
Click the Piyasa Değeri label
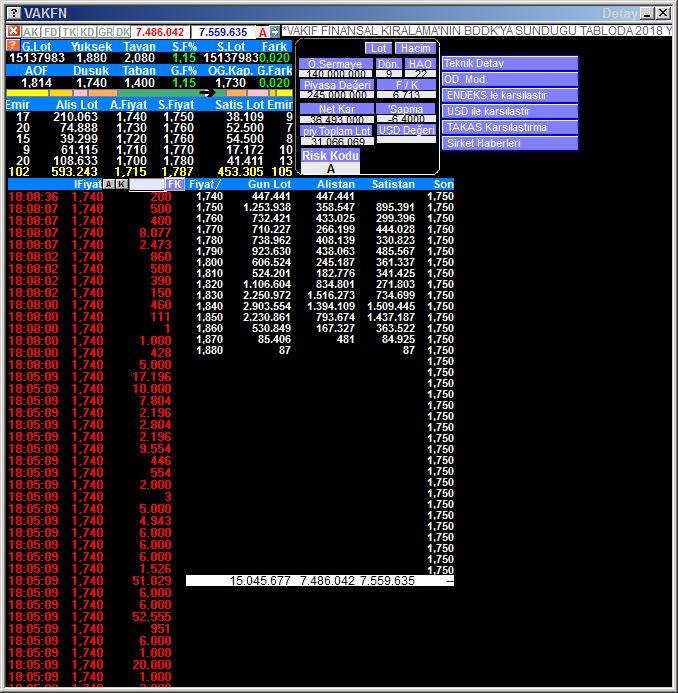pyautogui.click(x=337, y=85)
